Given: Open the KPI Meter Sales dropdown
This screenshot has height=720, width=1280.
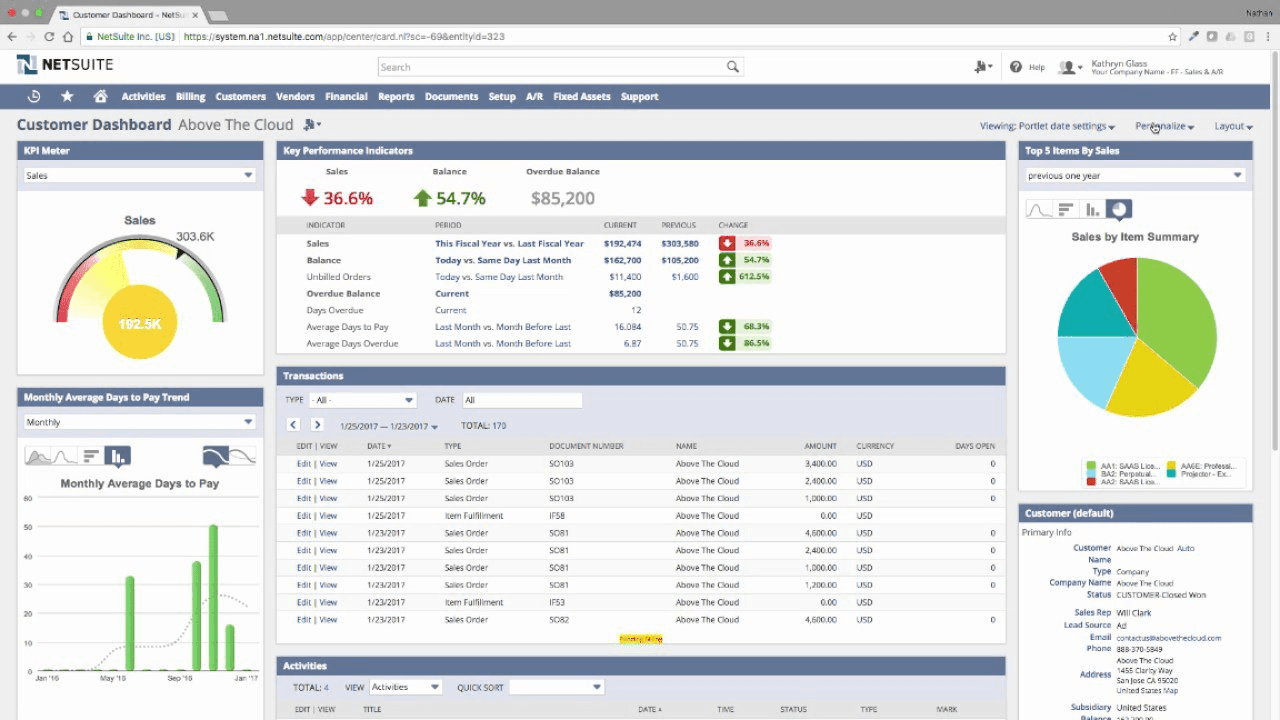Looking at the screenshot, I should [x=140, y=175].
